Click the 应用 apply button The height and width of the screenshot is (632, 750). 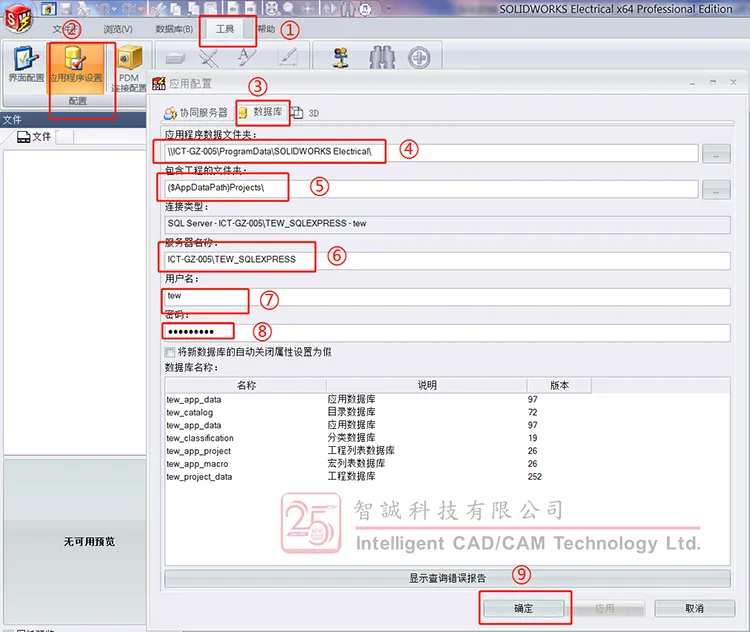point(605,609)
